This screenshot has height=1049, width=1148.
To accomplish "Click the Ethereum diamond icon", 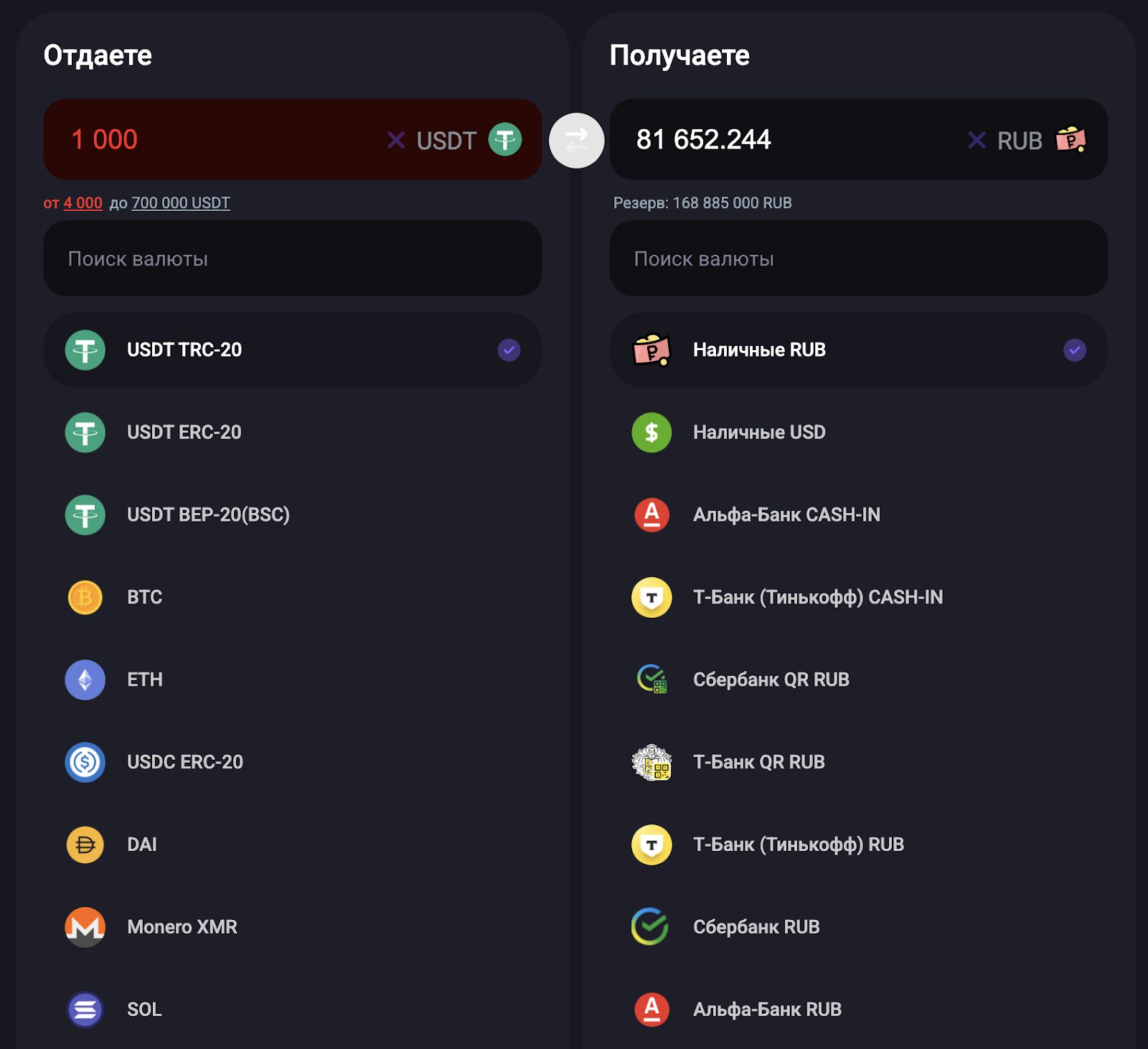I will pyautogui.click(x=85, y=680).
